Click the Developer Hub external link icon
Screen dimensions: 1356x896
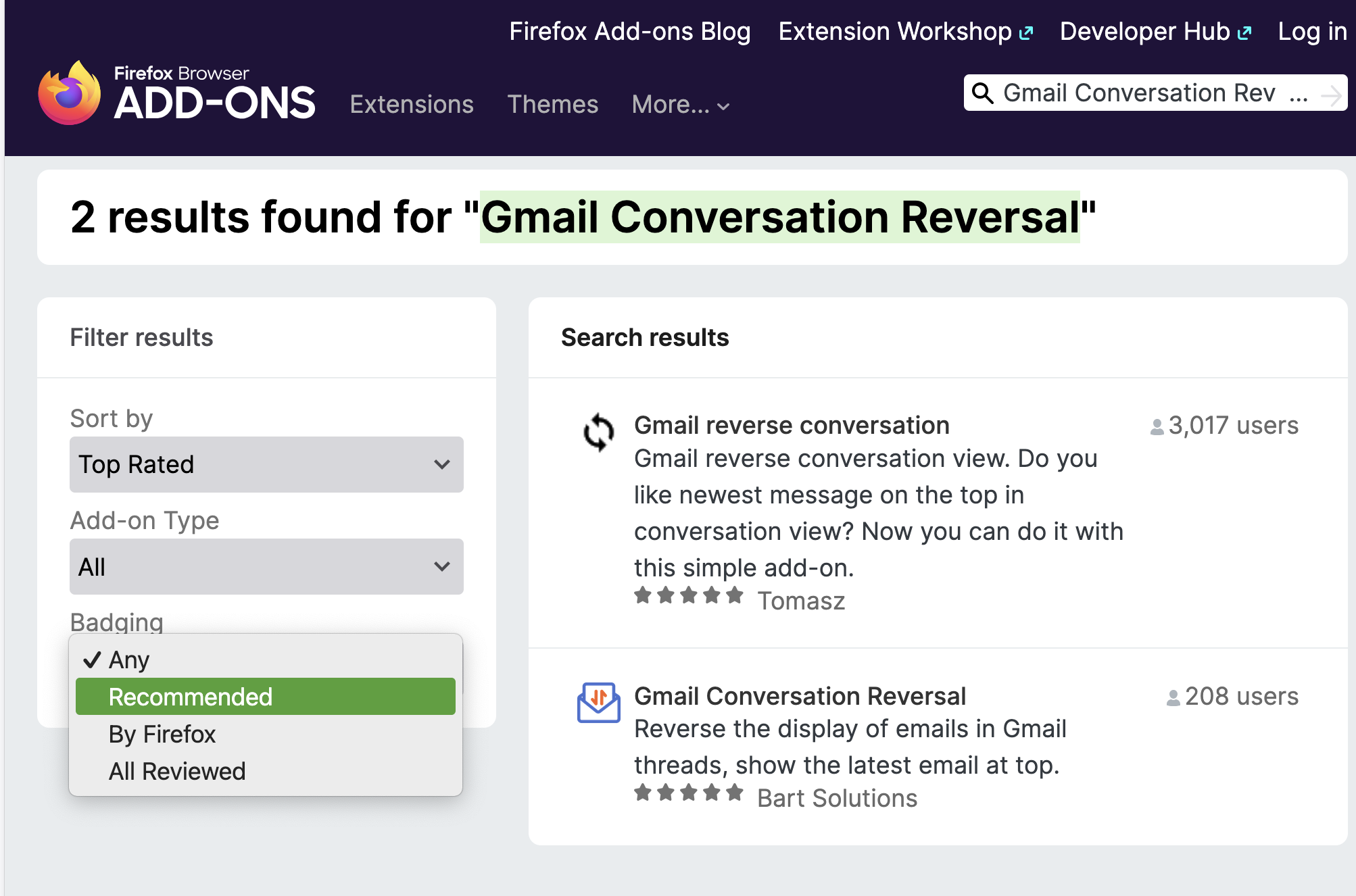click(1244, 32)
